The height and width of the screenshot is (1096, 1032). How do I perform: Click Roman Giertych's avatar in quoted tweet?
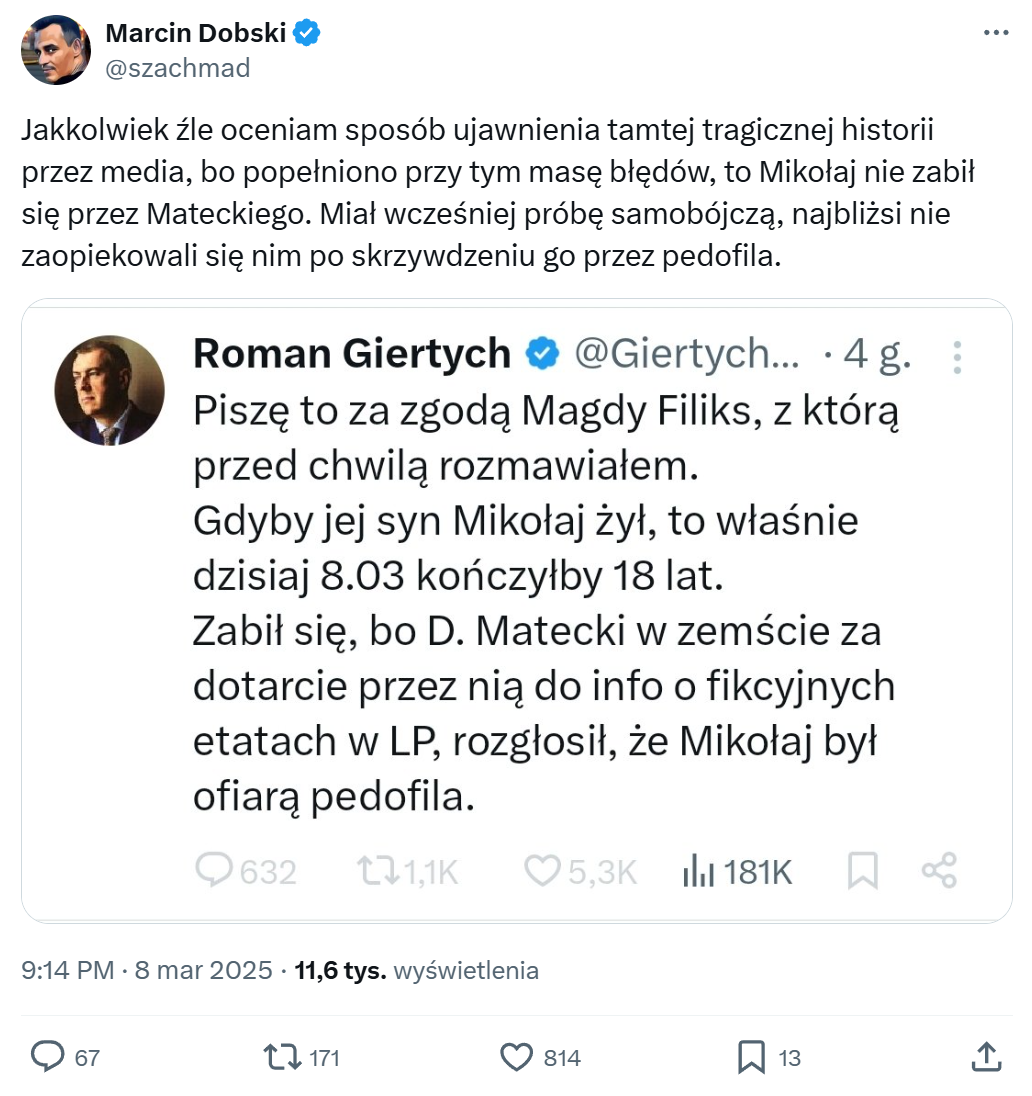pyautogui.click(x=109, y=390)
